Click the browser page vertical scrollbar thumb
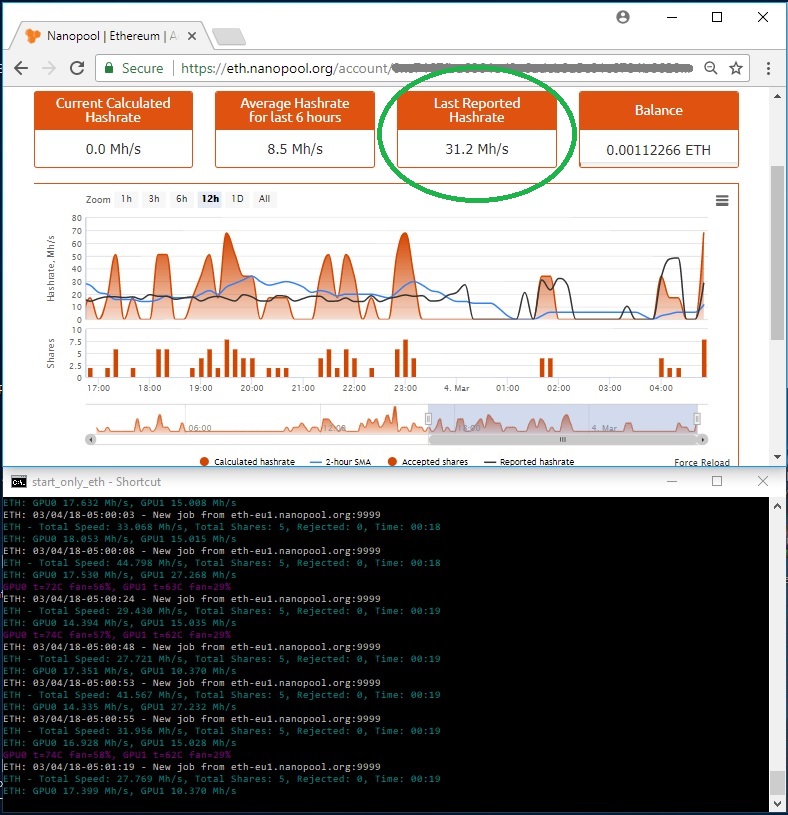Image resolution: width=788 pixels, height=815 pixels. tap(777, 253)
